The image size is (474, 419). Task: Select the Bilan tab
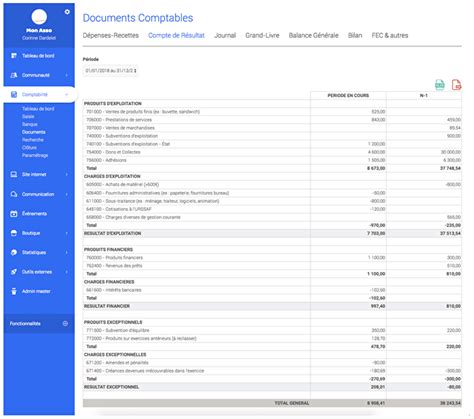(x=355, y=35)
